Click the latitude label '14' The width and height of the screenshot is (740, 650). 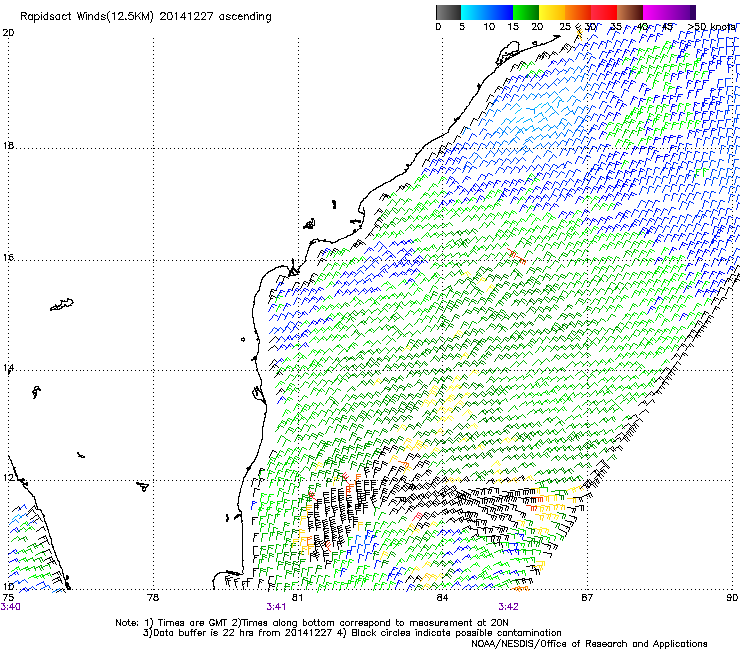point(8,368)
